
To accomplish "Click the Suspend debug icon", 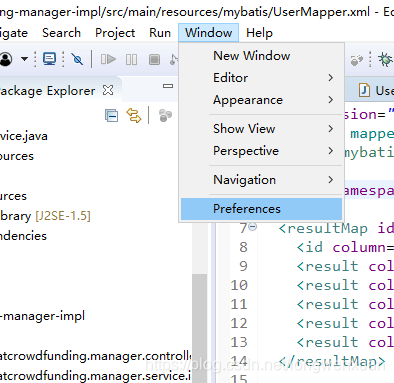I will pyautogui.click(x=131, y=60).
